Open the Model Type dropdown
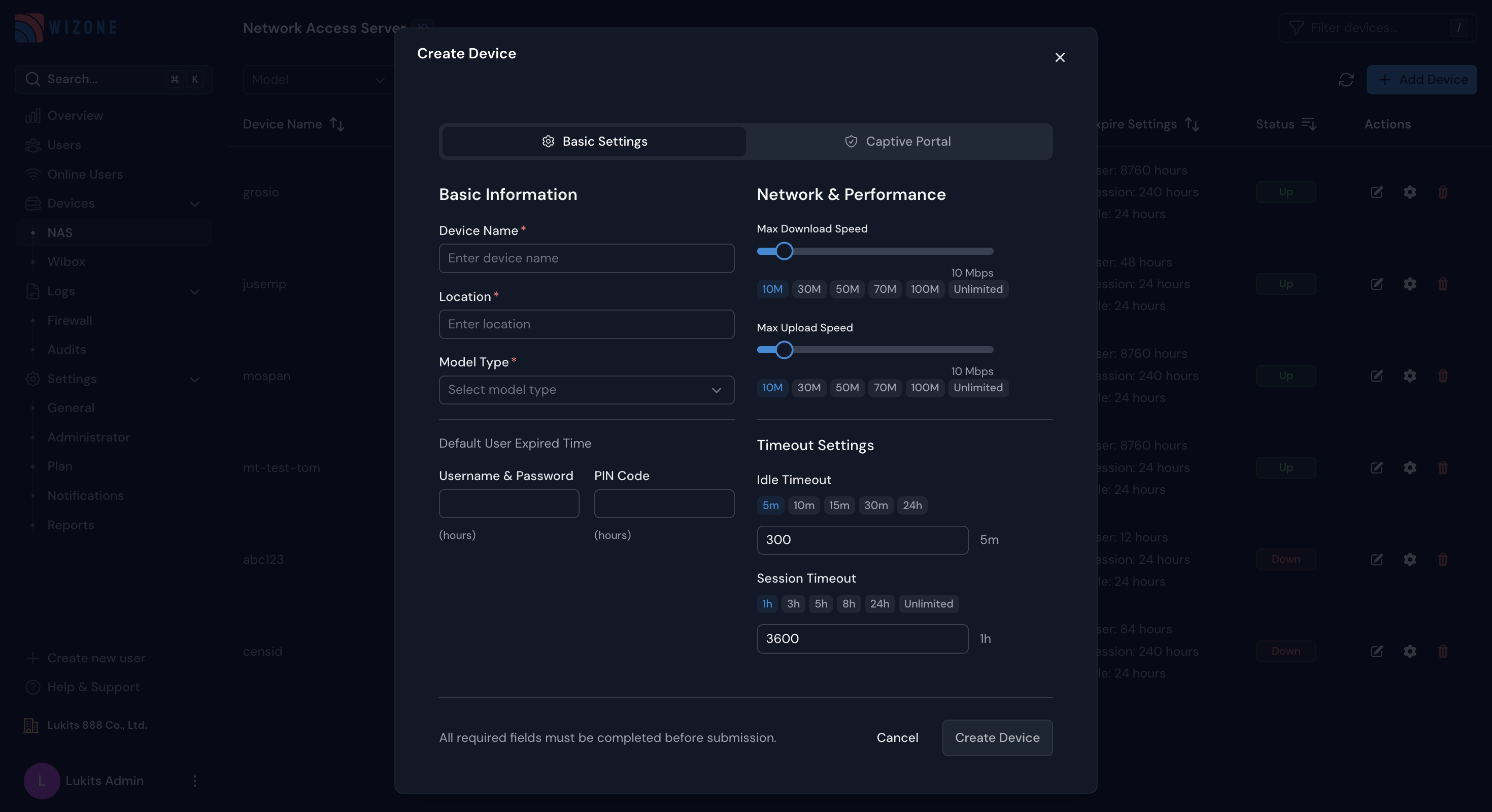This screenshot has width=1492, height=812. (586, 390)
